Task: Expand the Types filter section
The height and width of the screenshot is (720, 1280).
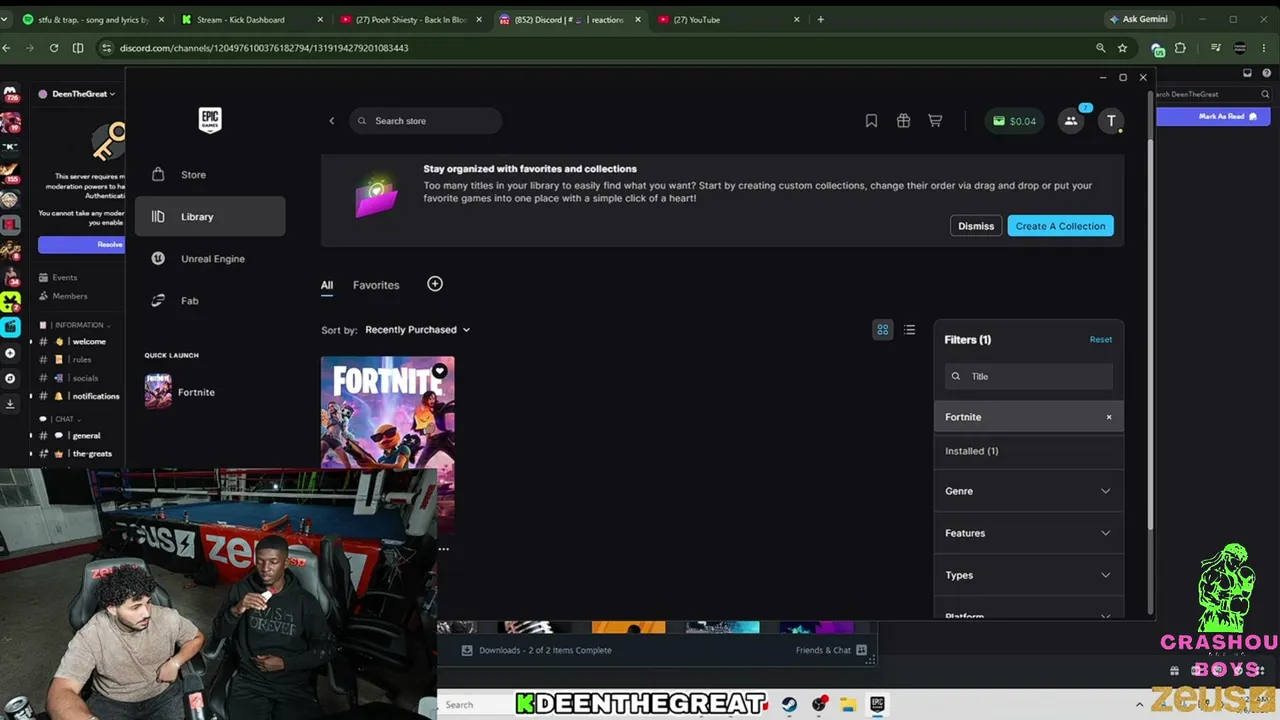Action: pos(1029,575)
